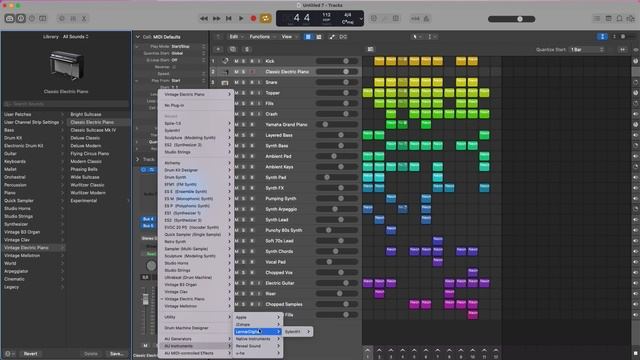The width and height of the screenshot is (640, 360).
Task: Open the Functions menu
Action: click(x=262, y=37)
